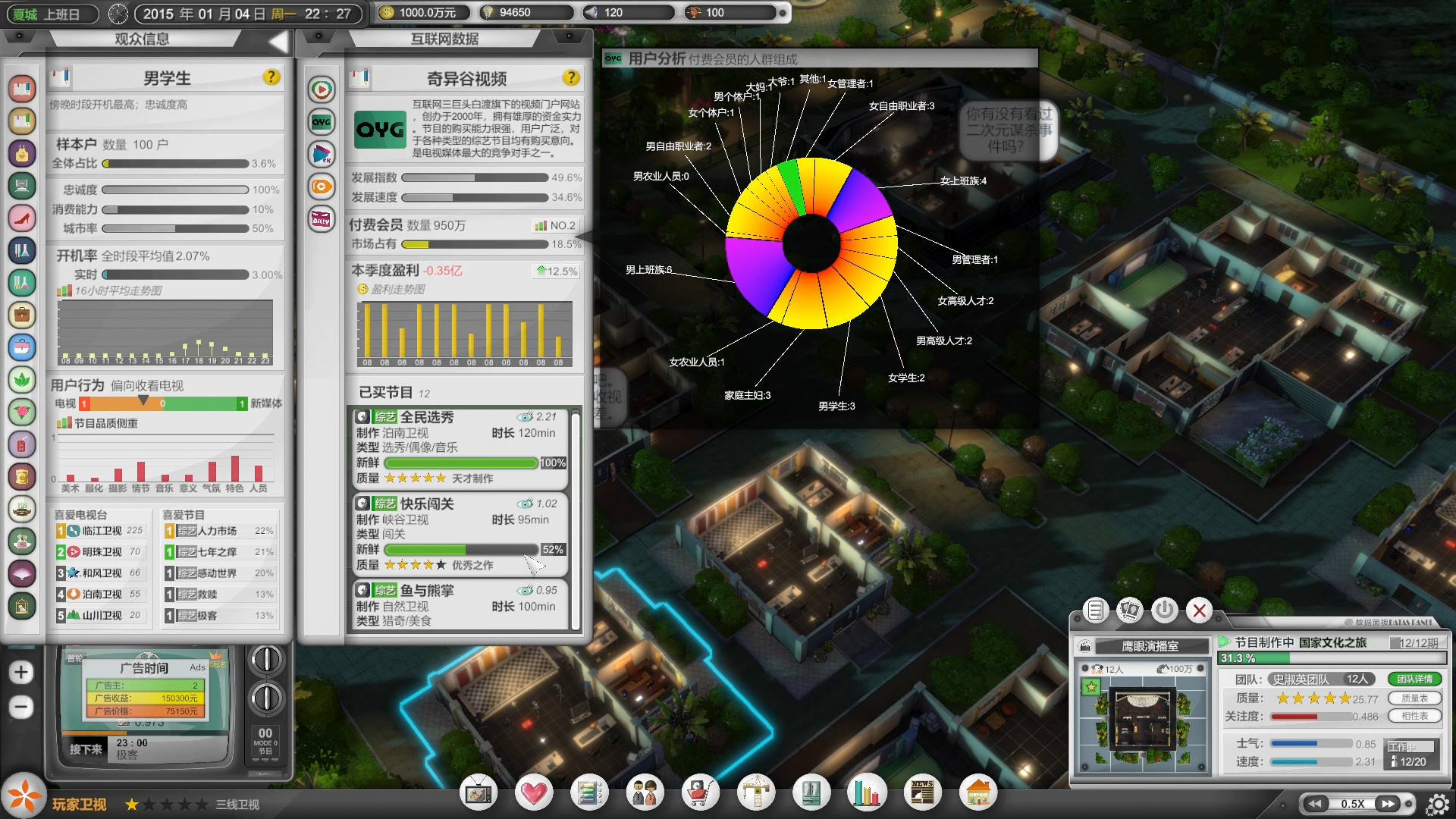
Task: Click the house building icon in bottom toolbar
Action: (978, 793)
